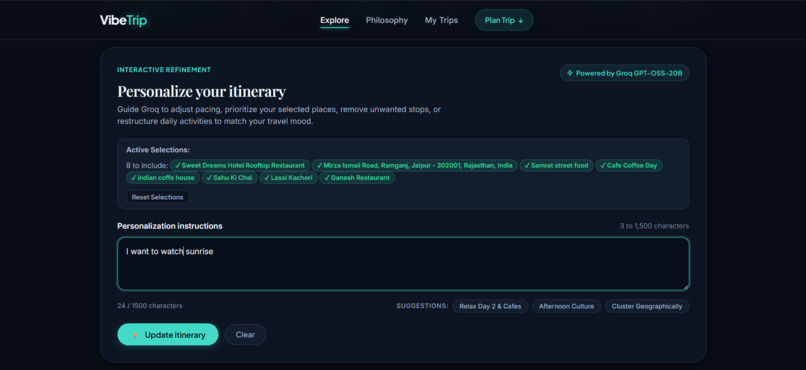The image size is (806, 370).
Task: Toggle Mirza Ismail Road, Ramganj selection chip
Action: (x=414, y=165)
